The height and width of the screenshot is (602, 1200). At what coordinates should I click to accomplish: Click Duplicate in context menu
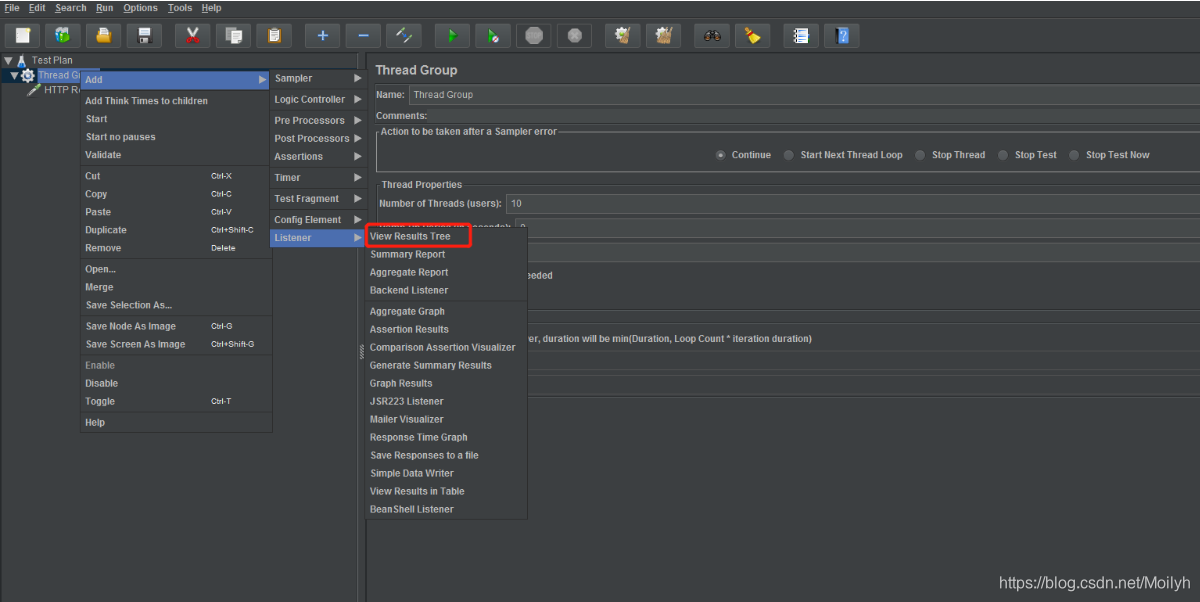coord(176,230)
